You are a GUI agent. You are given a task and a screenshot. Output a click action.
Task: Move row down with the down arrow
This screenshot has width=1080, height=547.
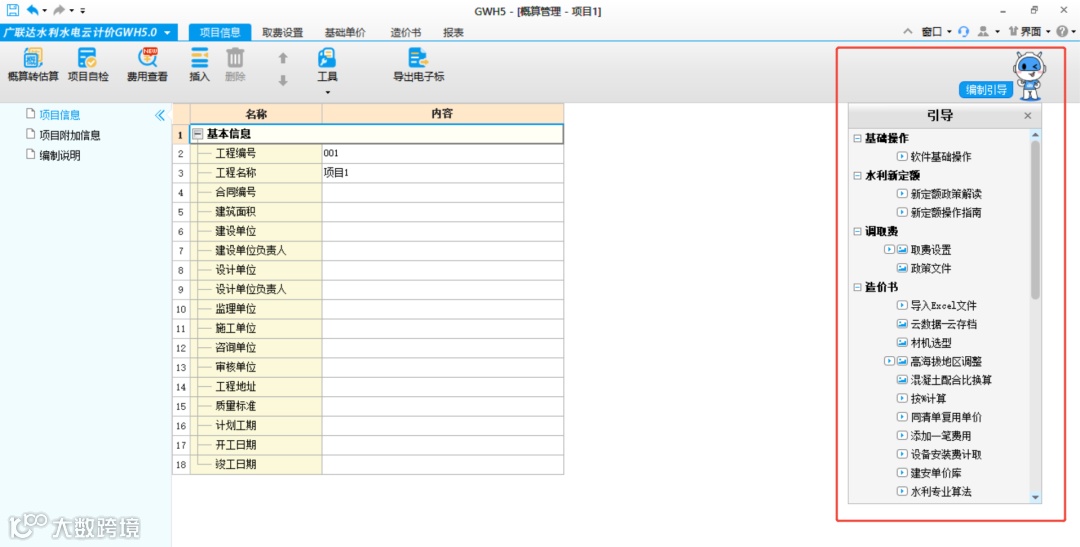[x=282, y=81]
